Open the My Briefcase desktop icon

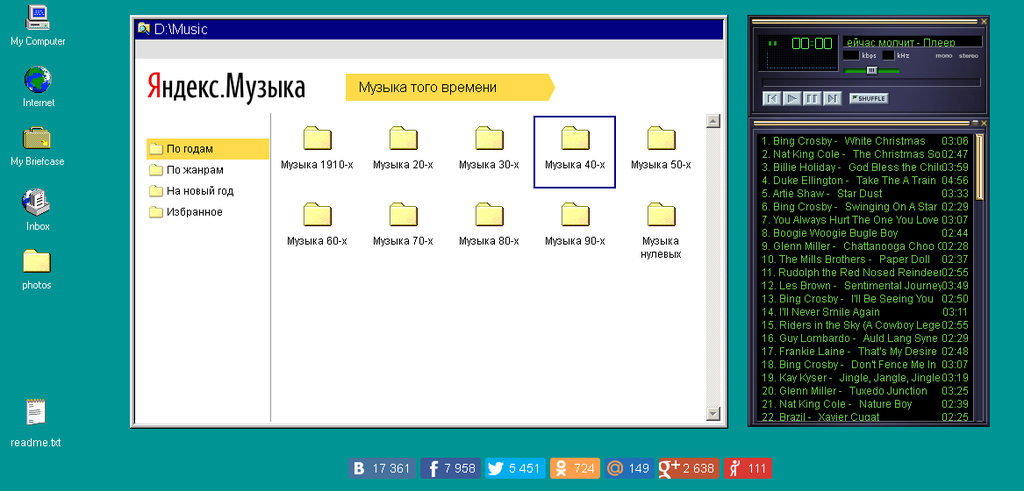37,146
